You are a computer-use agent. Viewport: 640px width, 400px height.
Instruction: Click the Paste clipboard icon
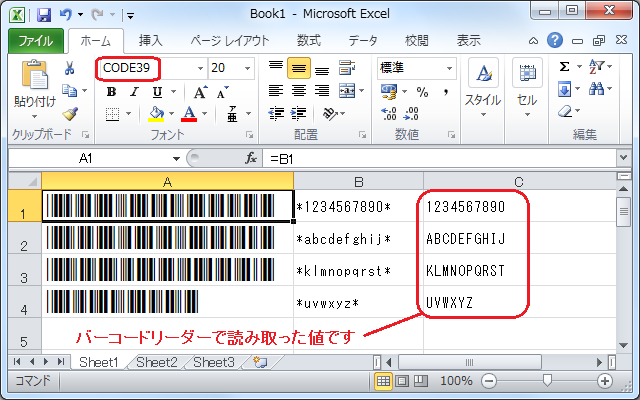[34, 74]
